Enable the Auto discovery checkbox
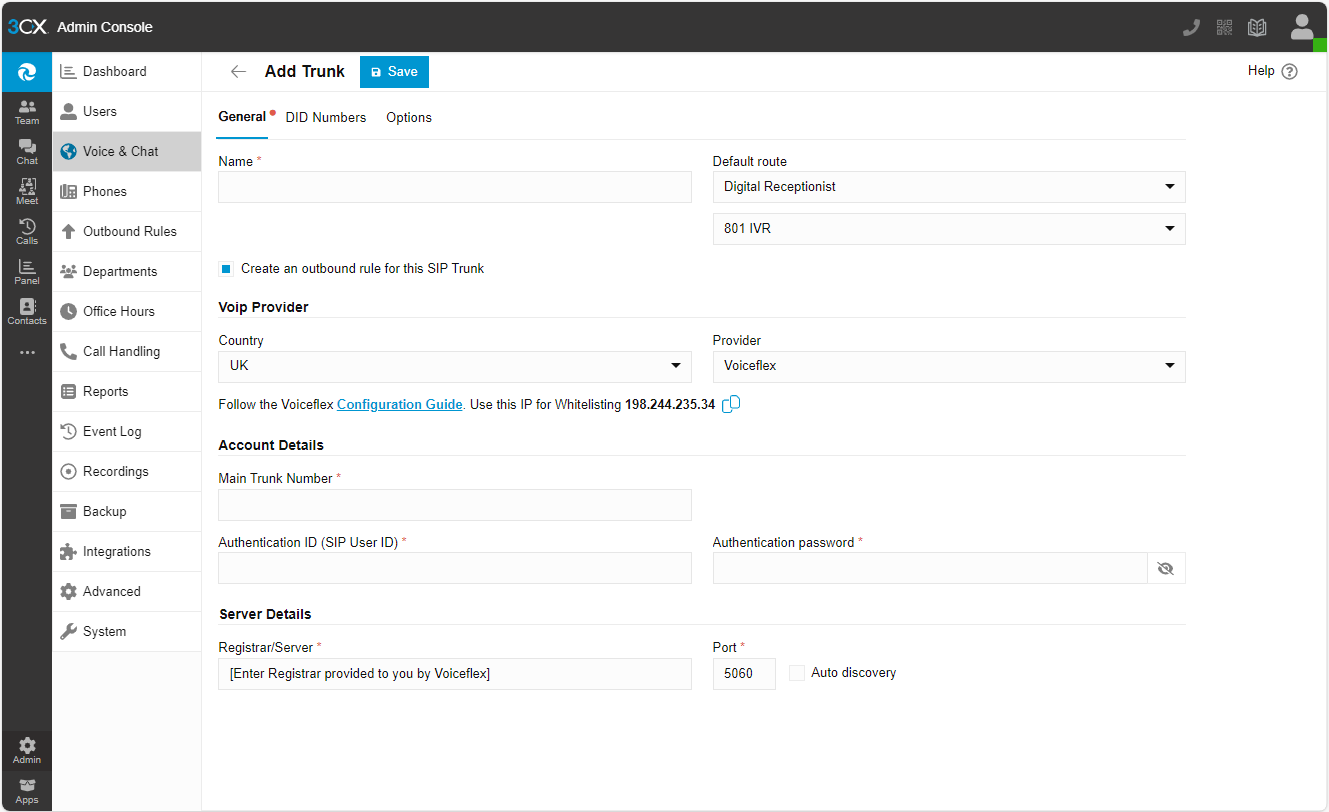This screenshot has height=812, width=1329. click(797, 673)
